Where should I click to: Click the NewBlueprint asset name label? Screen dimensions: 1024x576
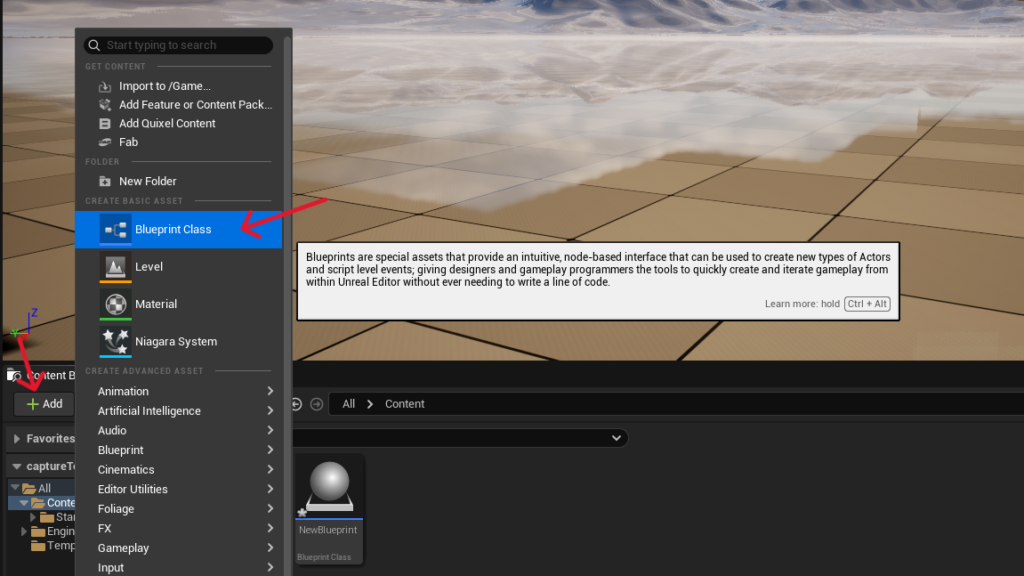tap(328, 530)
